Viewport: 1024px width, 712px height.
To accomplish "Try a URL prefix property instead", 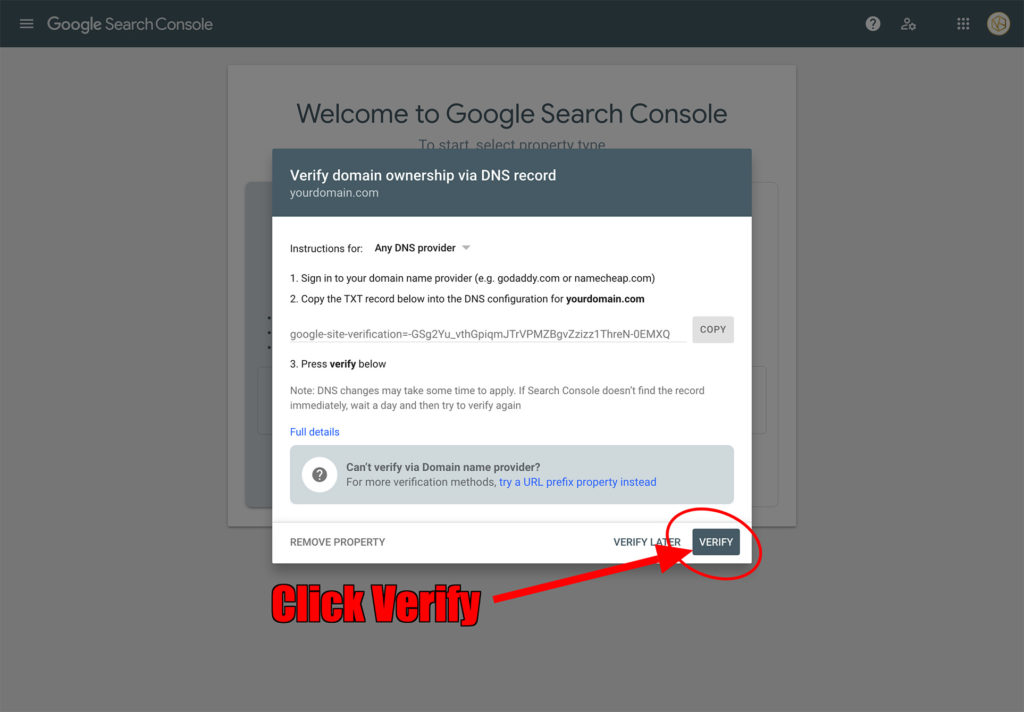I will [x=577, y=482].
